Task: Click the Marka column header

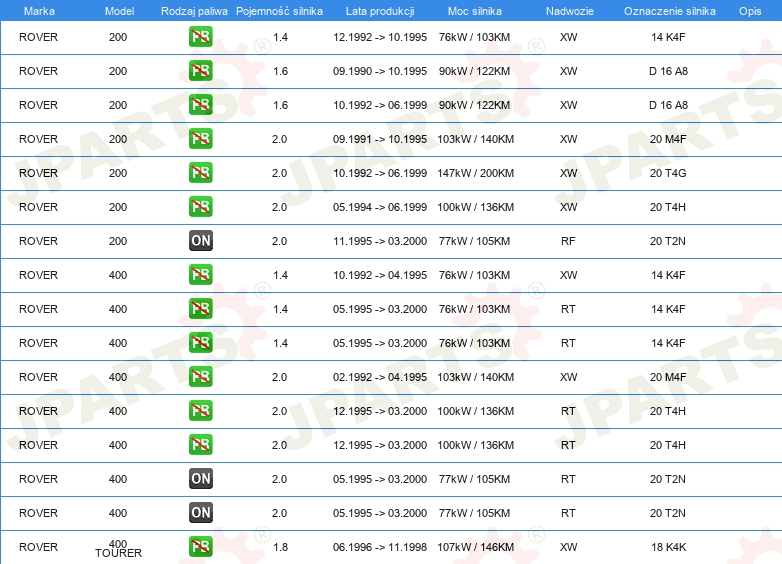Action: (x=39, y=11)
